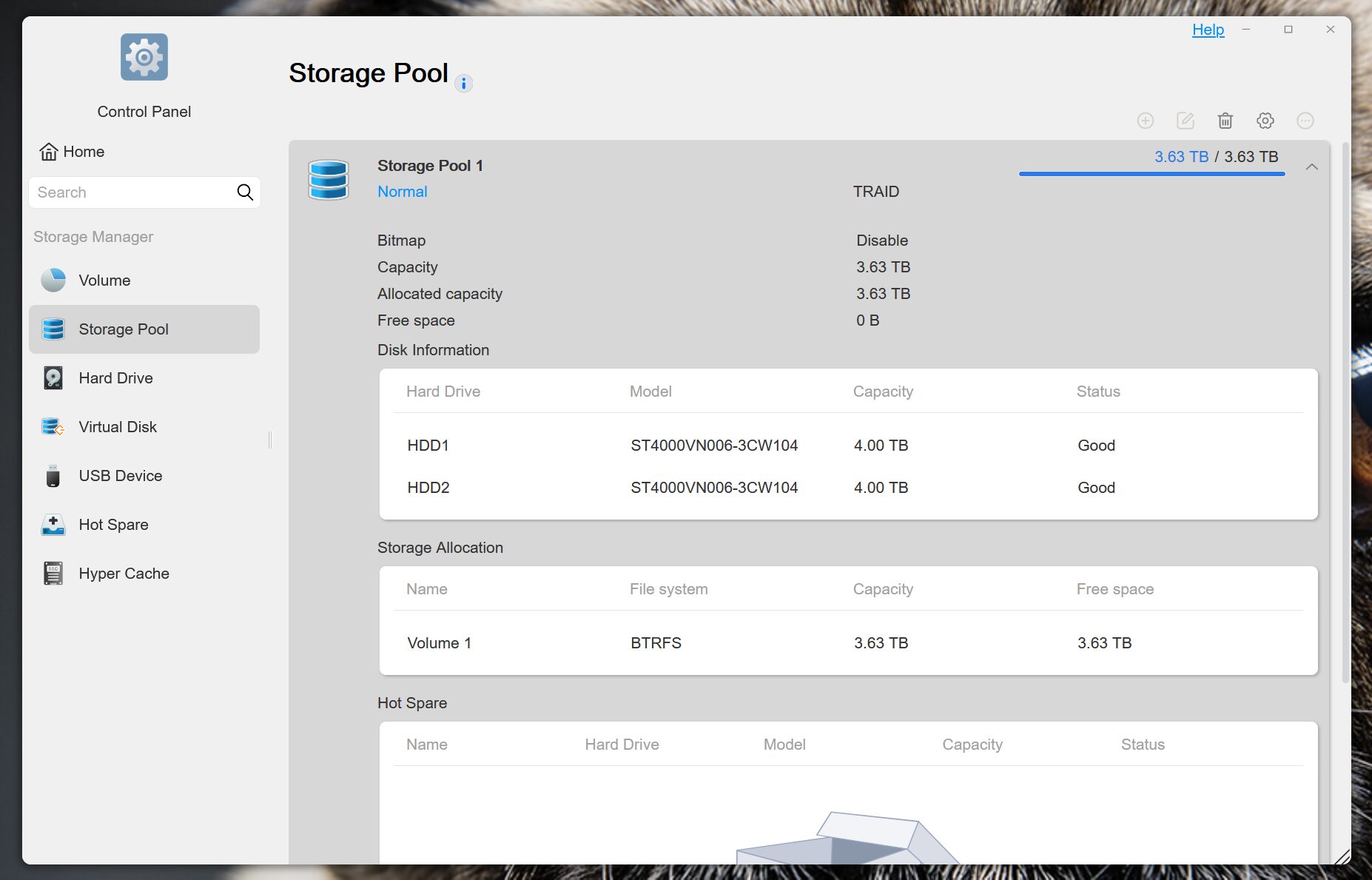Click the edit storage pool pencil icon
The height and width of the screenshot is (880, 1372).
[1185, 121]
